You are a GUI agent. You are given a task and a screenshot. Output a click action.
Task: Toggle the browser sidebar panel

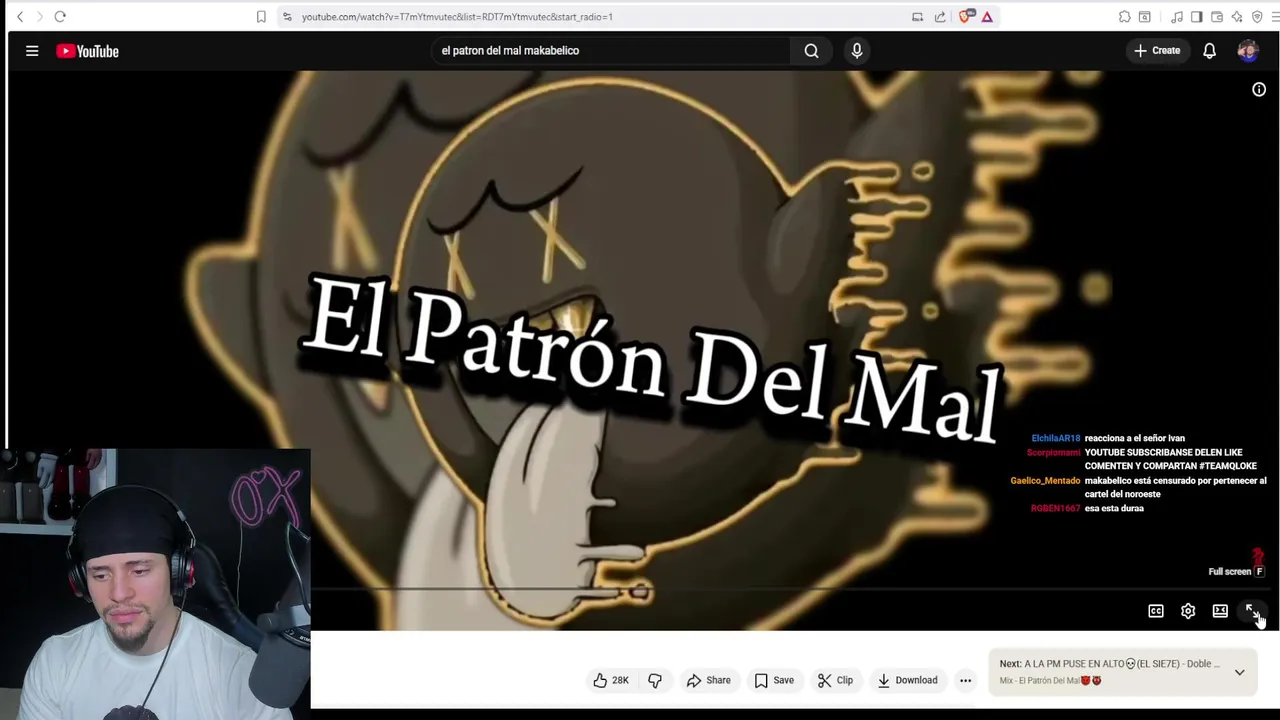[1196, 17]
